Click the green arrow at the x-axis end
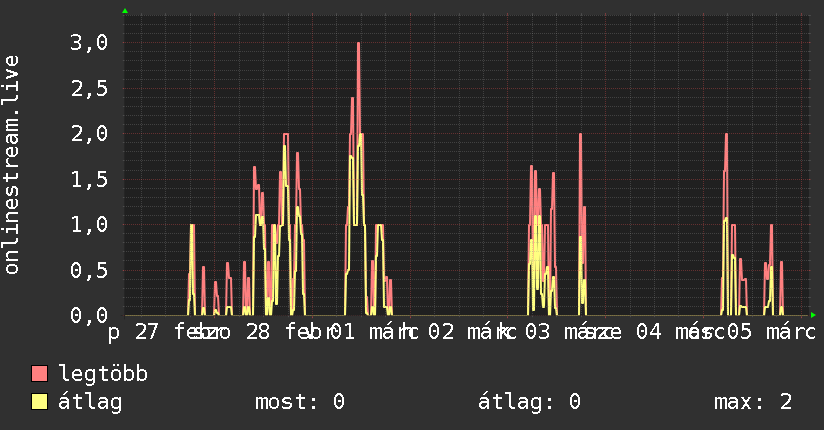 813,315
